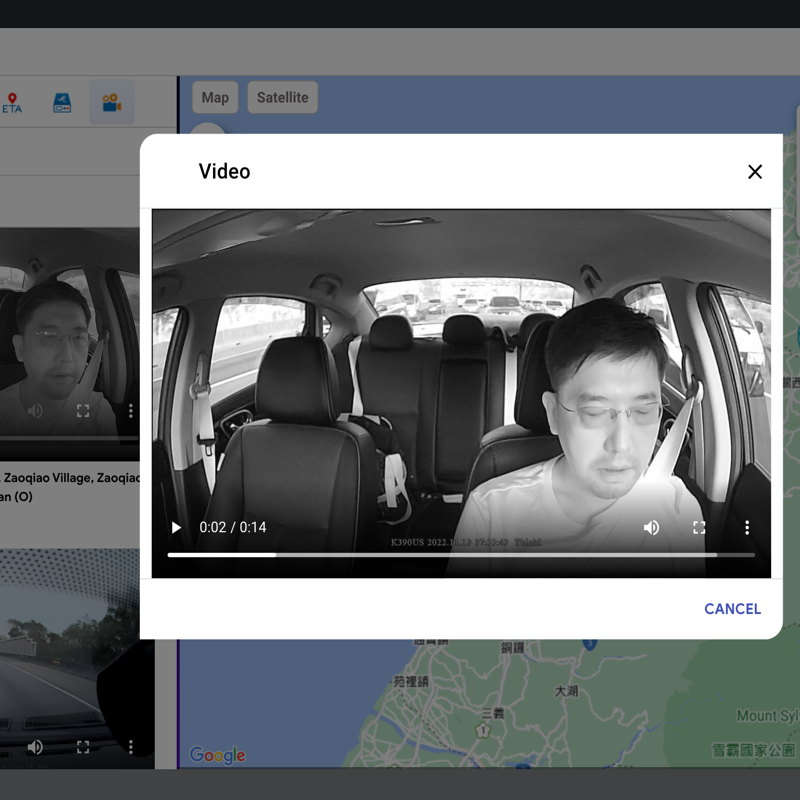Seek along the dialog video progress bar
Image resolution: width=800 pixels, height=800 pixels.
point(460,554)
